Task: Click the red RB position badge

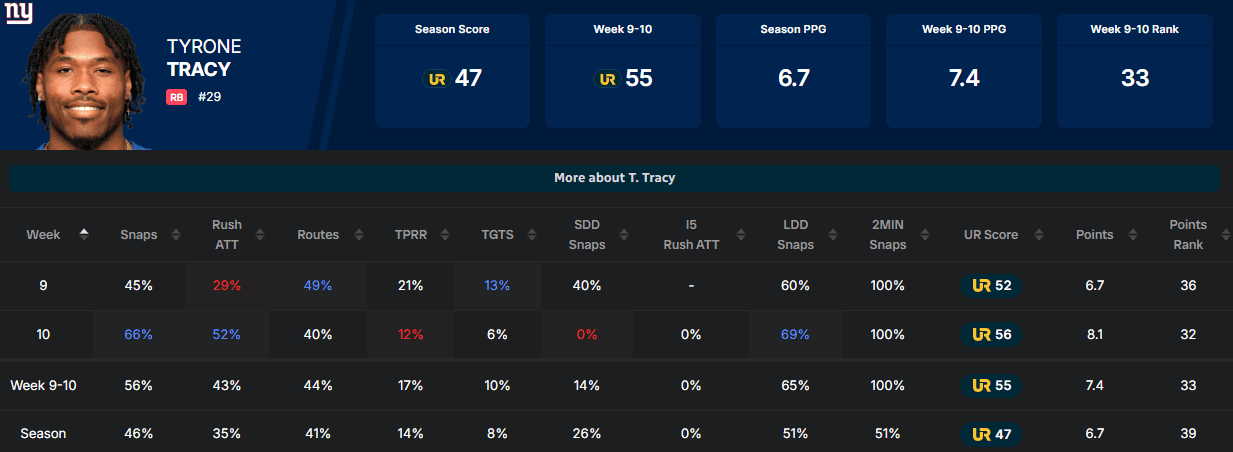Action: point(177,98)
